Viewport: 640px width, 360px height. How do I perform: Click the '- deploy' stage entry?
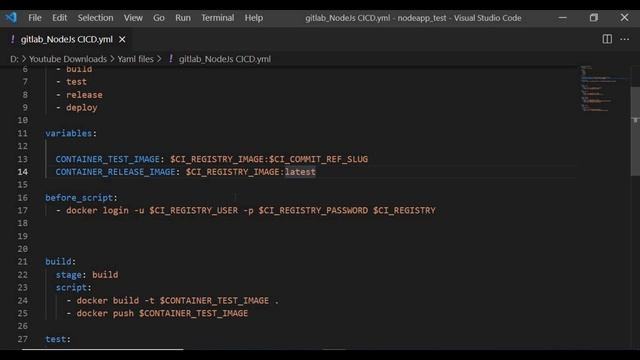tap(76, 108)
